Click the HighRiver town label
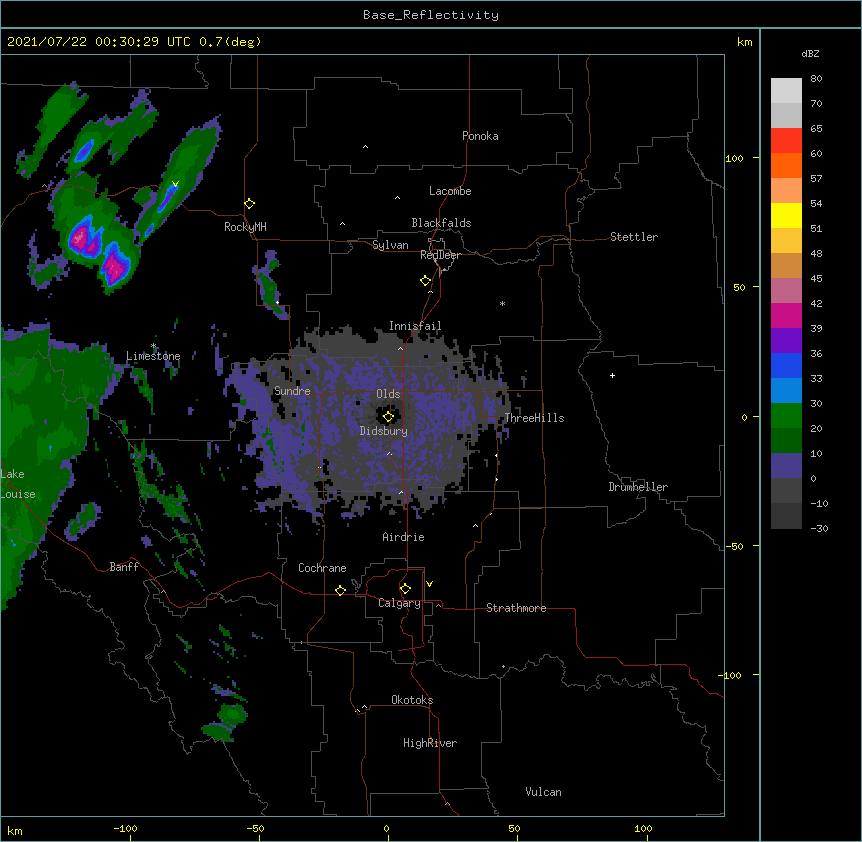The image size is (862, 842). pyautogui.click(x=430, y=743)
